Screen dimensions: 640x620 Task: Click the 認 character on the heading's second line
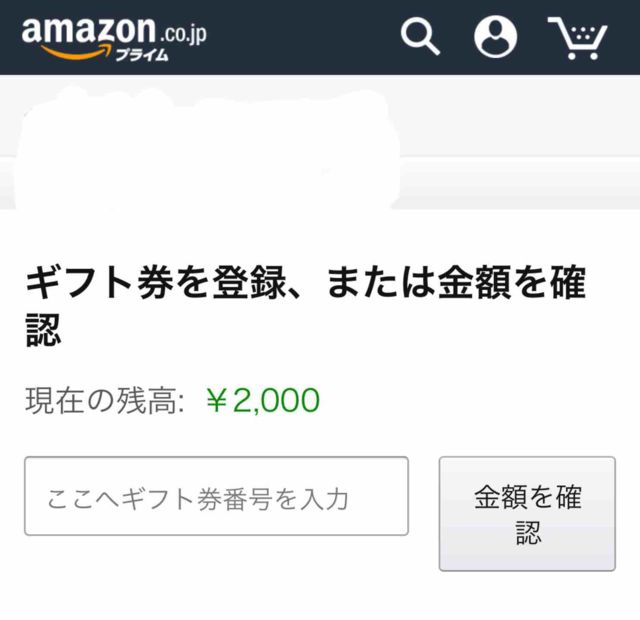pos(45,331)
